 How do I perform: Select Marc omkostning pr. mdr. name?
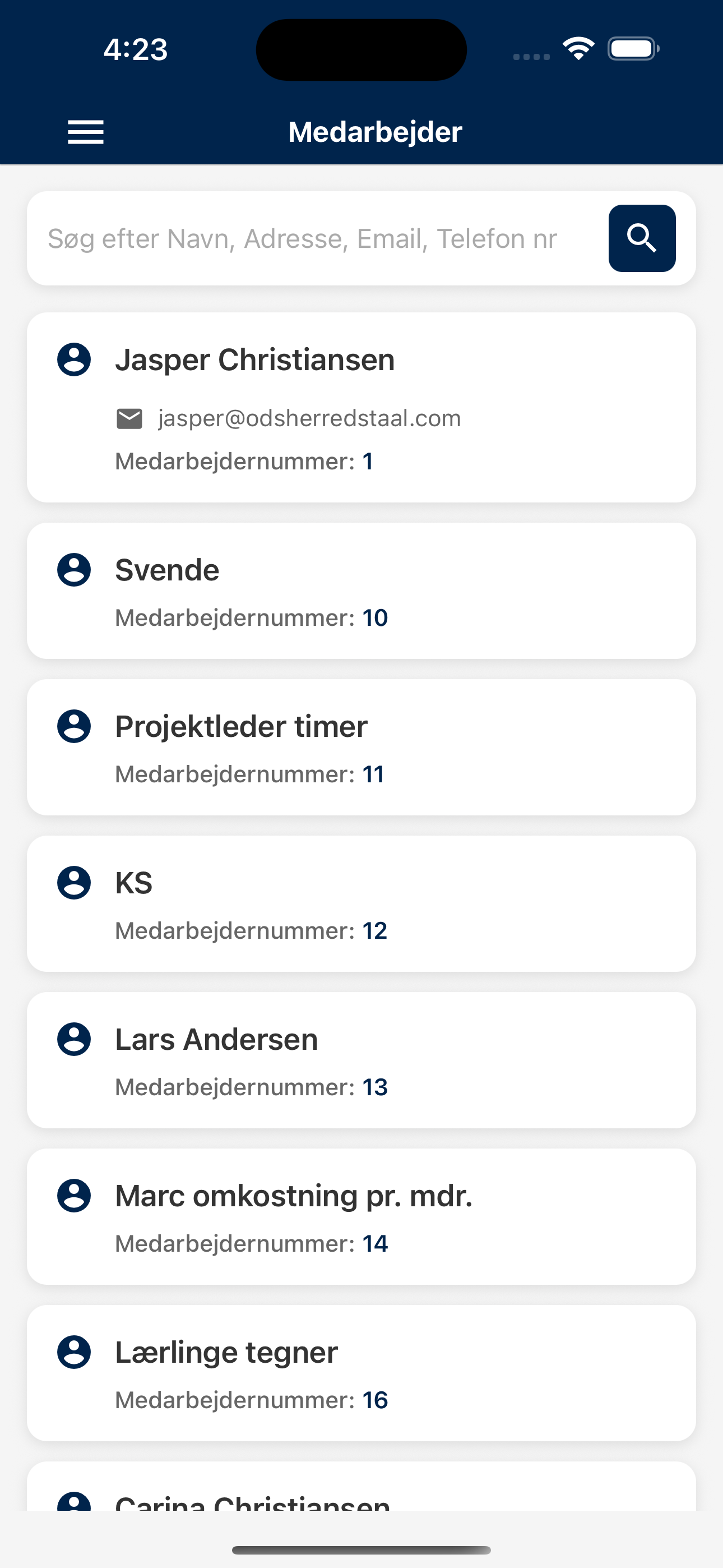[293, 1196]
